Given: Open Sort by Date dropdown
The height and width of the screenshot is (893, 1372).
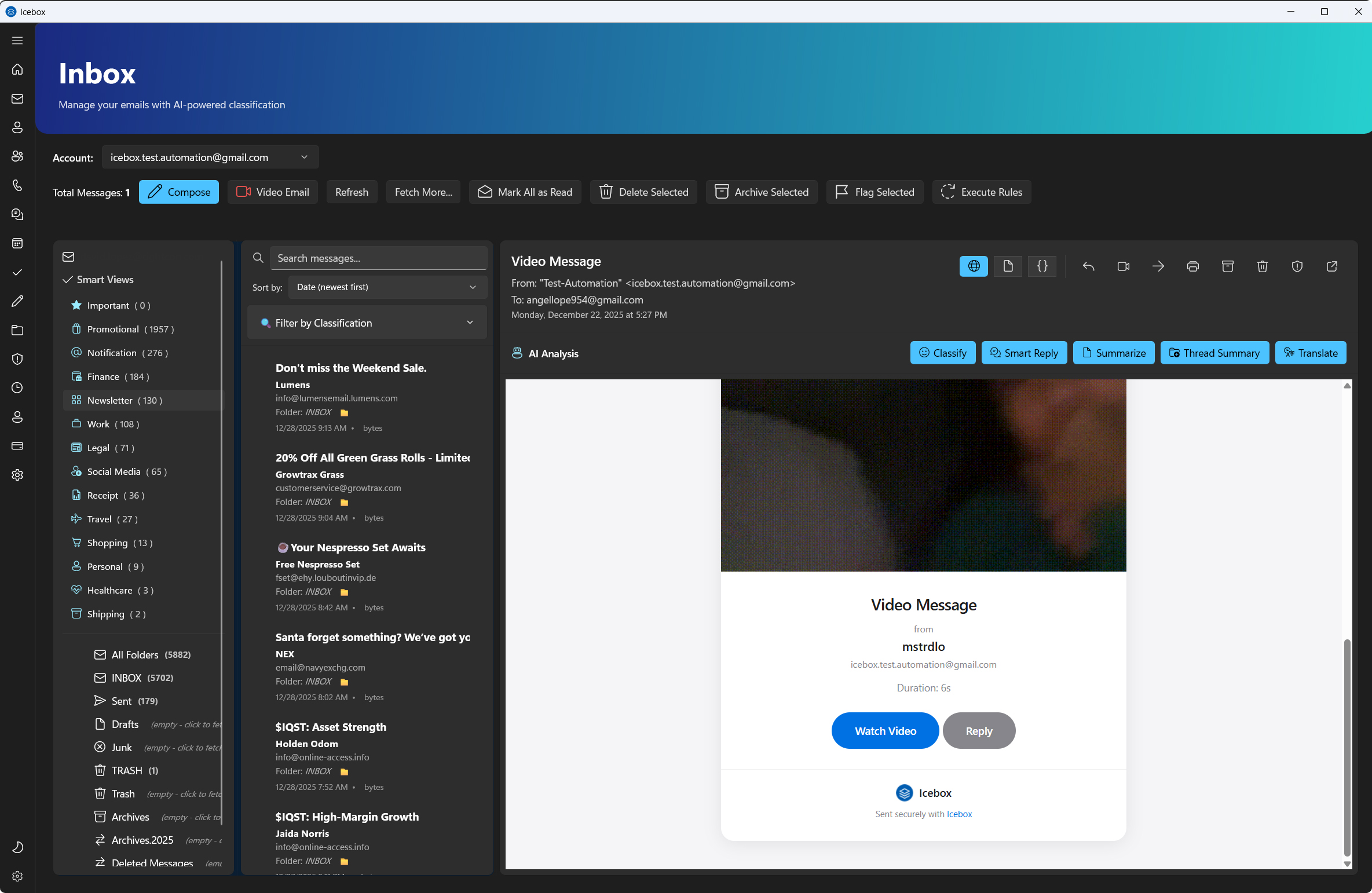Looking at the screenshot, I should point(387,287).
